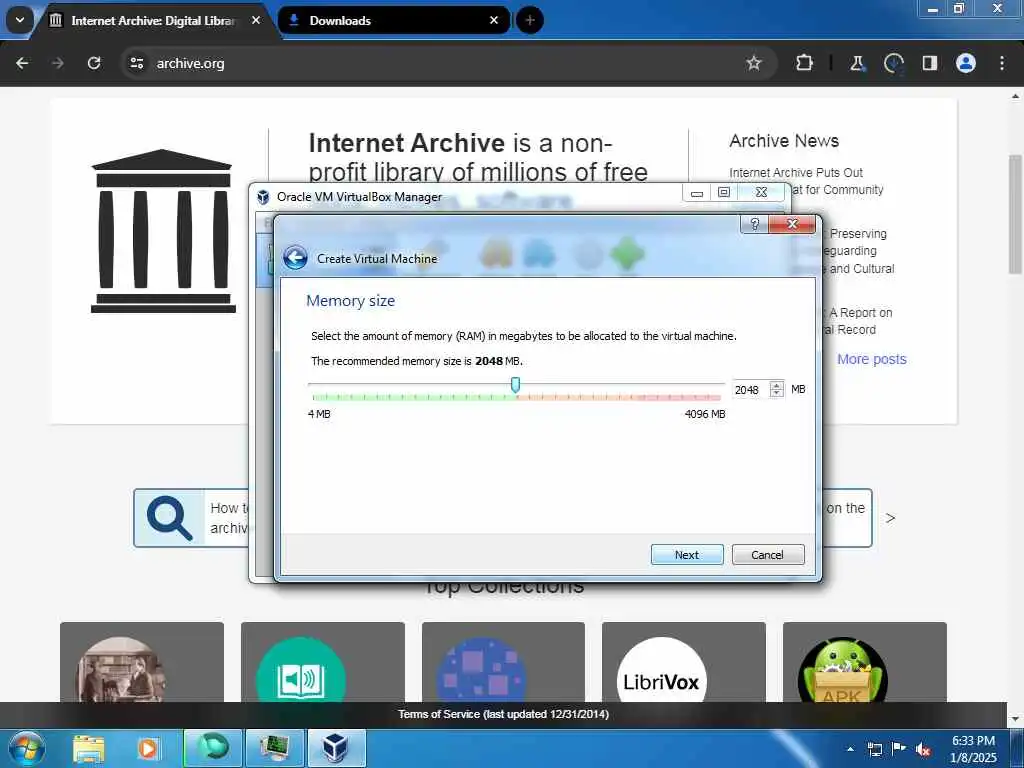The width and height of the screenshot is (1024, 768).
Task: Open the APK Android collection thumbnail
Action: 864,662
